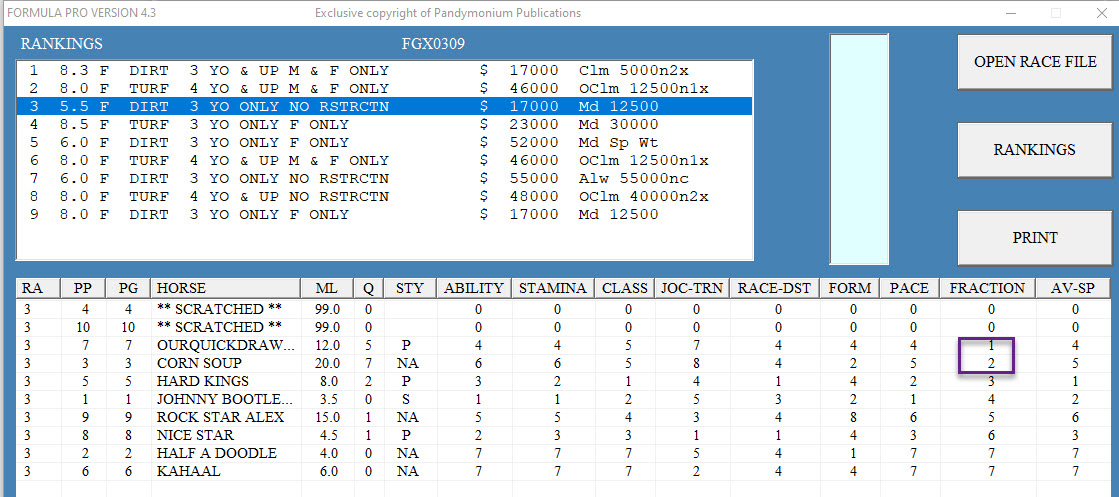Select horse JOHNNY BOOTLE...
This screenshot has height=497, width=1119.
[x=225, y=399]
